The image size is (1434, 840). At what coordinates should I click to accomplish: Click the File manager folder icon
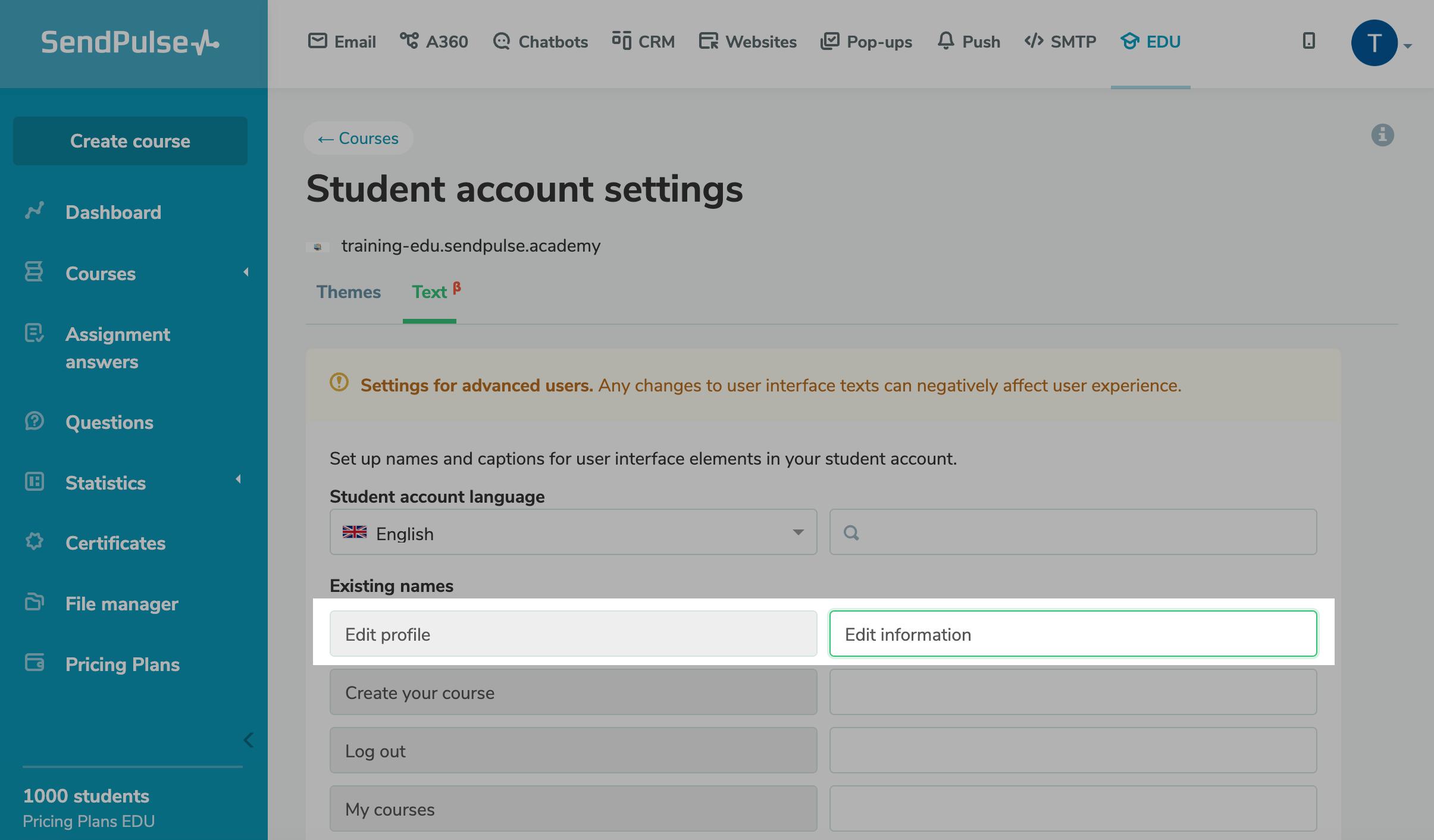(35, 602)
